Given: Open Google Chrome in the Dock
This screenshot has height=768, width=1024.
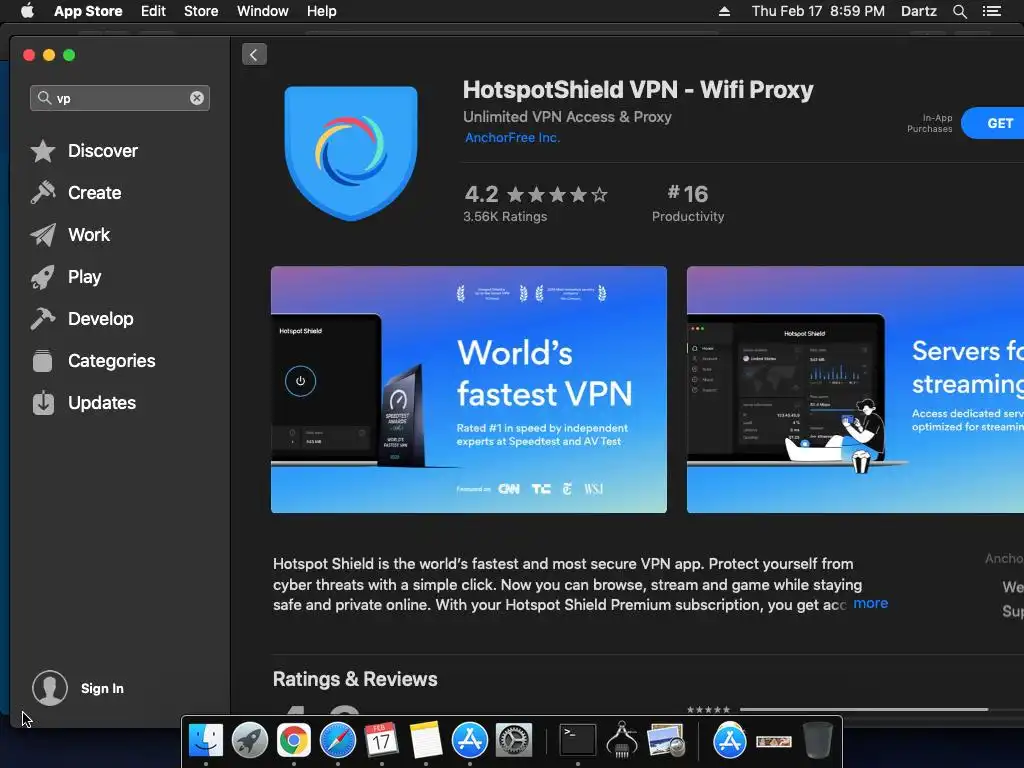Looking at the screenshot, I should point(293,741).
